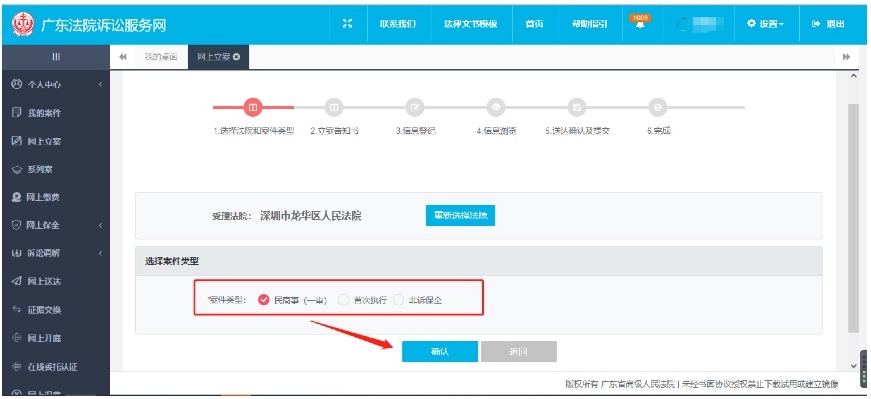Click 退出 logout button
This screenshot has width=871, height=399.
(828, 24)
